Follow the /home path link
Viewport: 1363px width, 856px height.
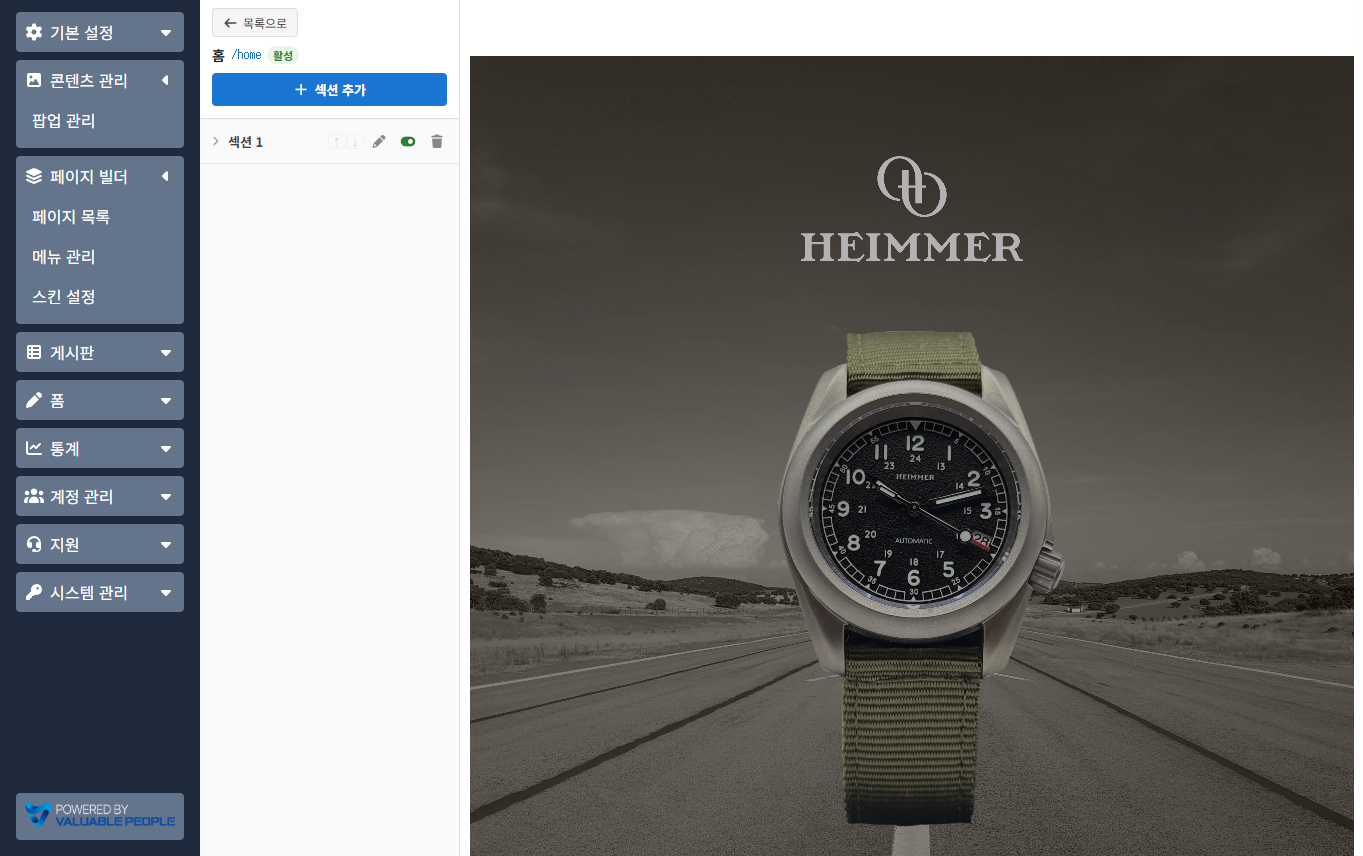click(246, 55)
